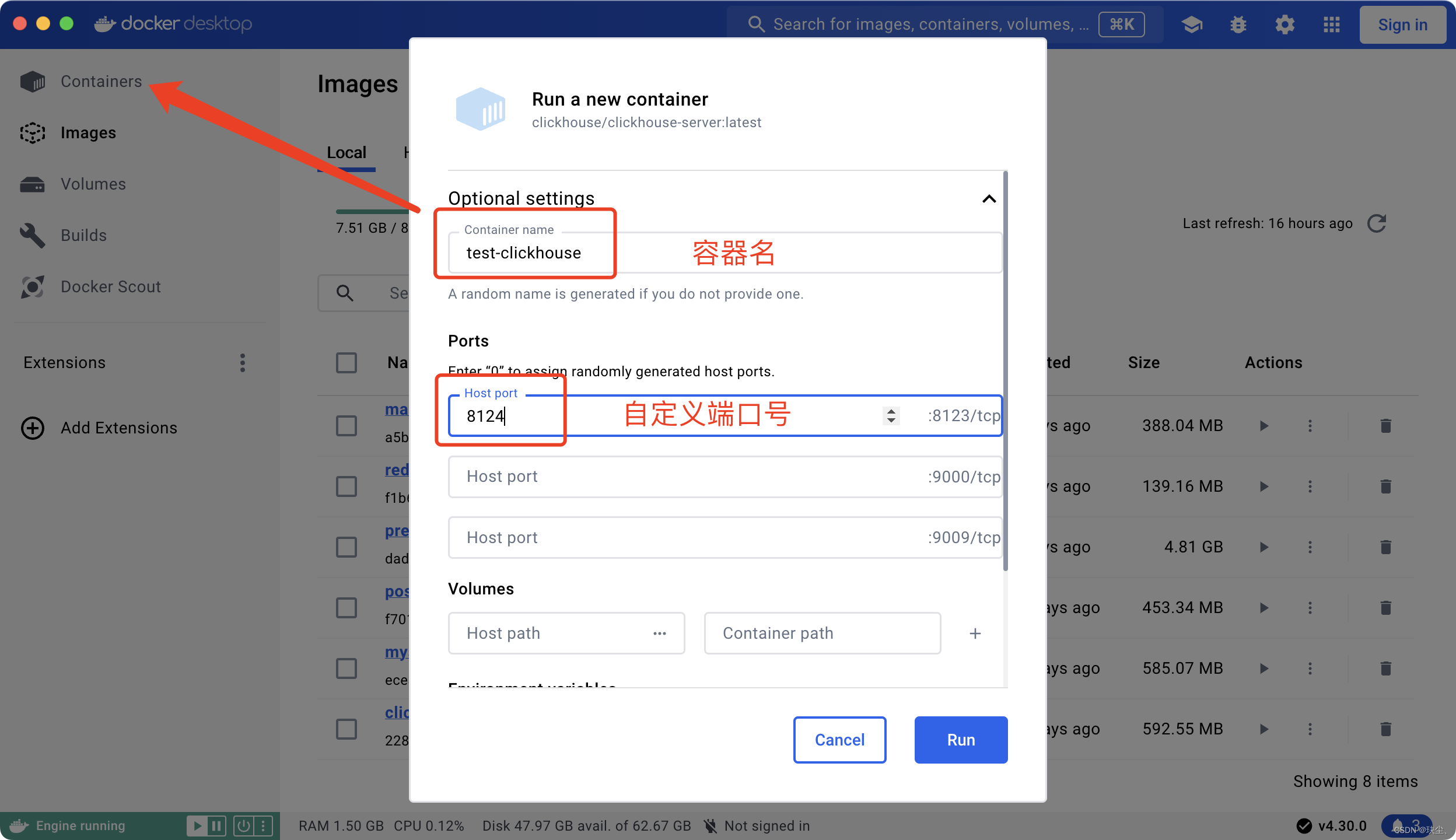
Task: Open the Containers section in sidebar
Action: [80, 82]
